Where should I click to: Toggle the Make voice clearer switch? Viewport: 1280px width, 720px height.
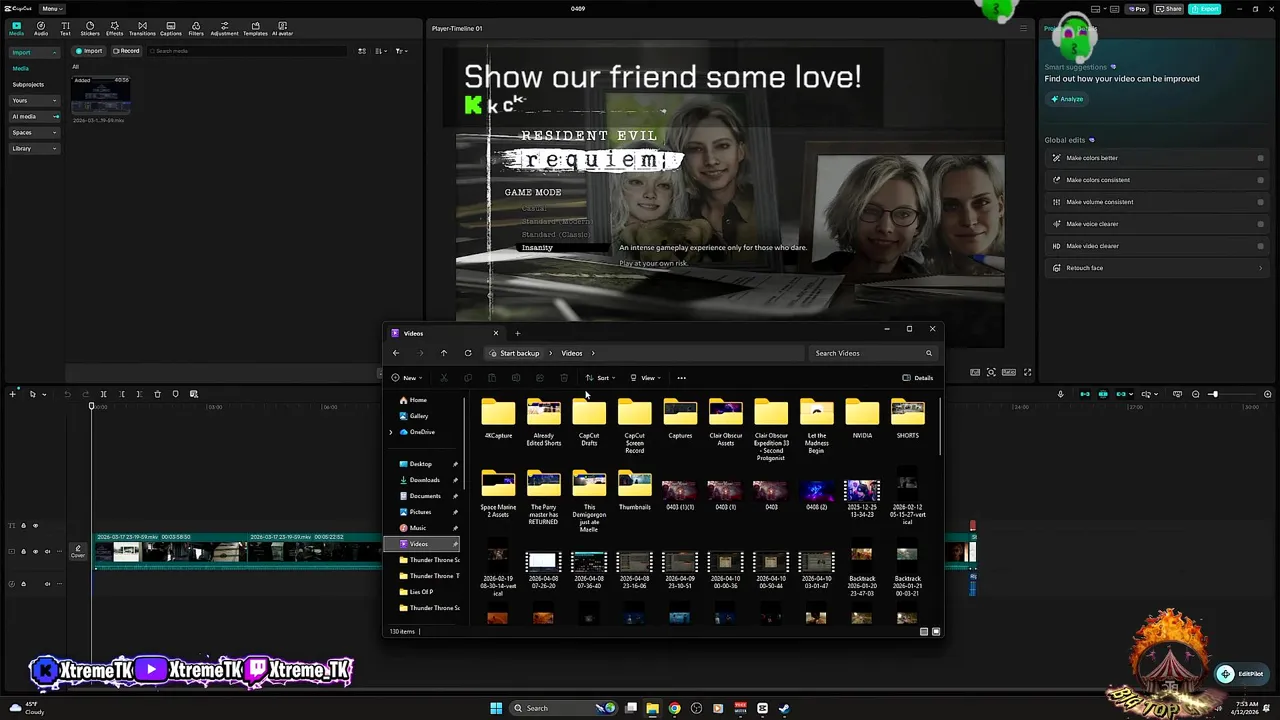(1260, 224)
